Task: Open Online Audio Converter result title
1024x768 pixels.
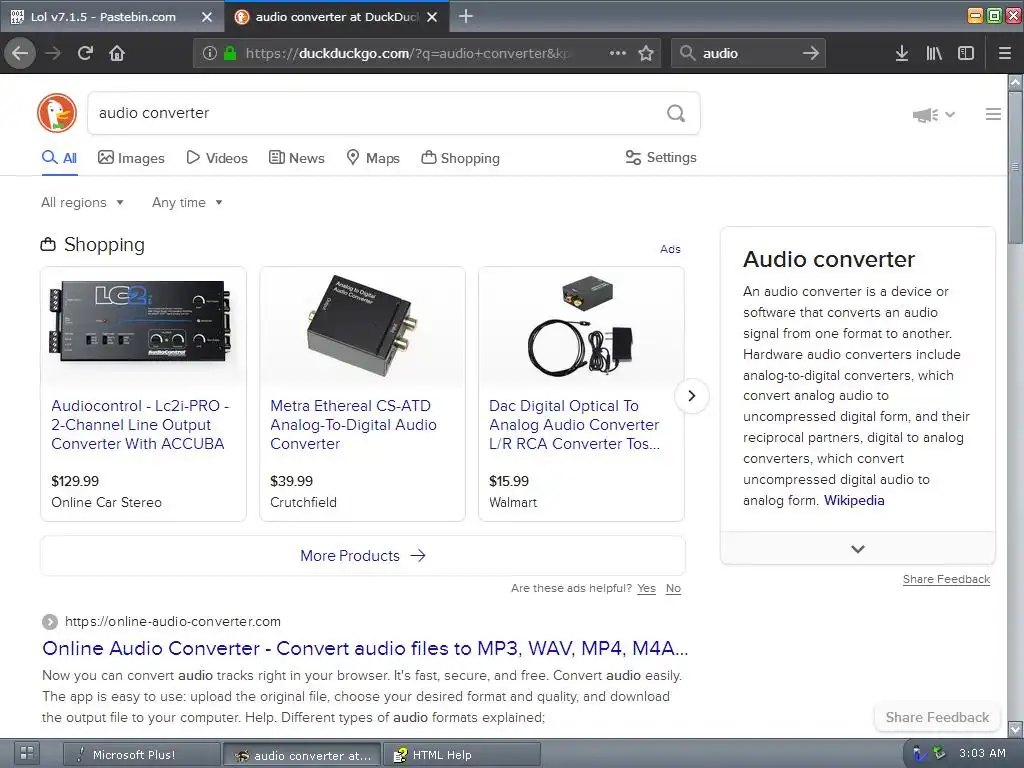Action: [x=365, y=648]
